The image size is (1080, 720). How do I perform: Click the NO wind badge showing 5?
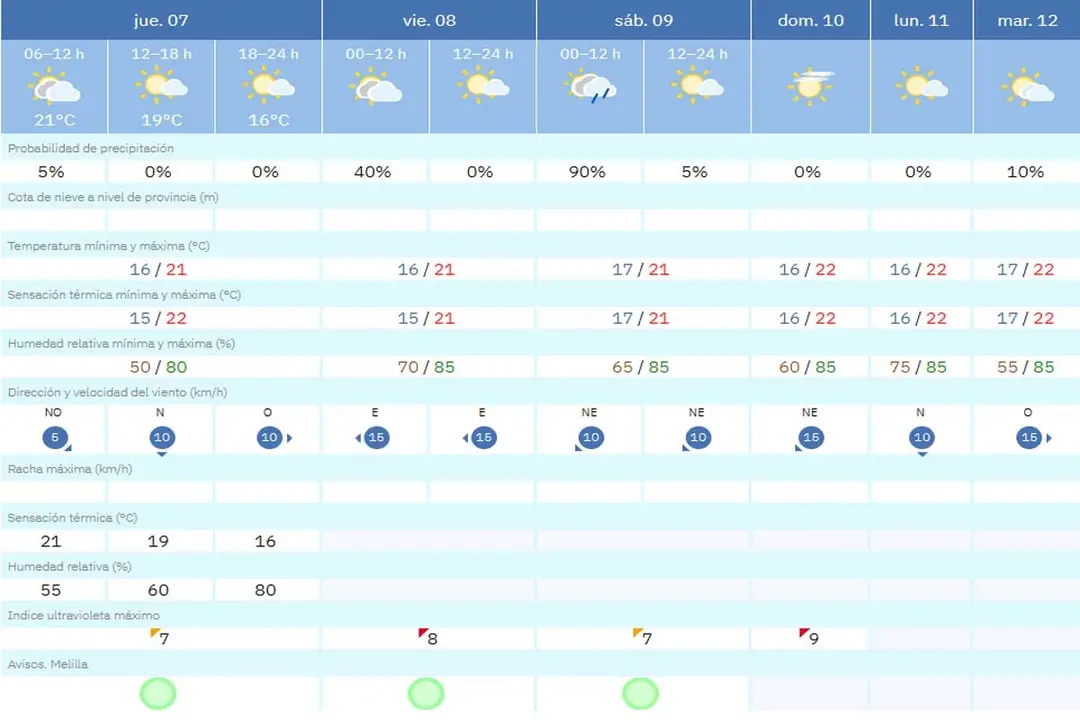tap(55, 438)
